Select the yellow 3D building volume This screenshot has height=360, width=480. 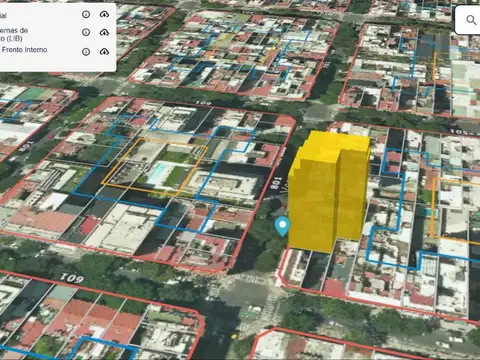click(x=328, y=191)
